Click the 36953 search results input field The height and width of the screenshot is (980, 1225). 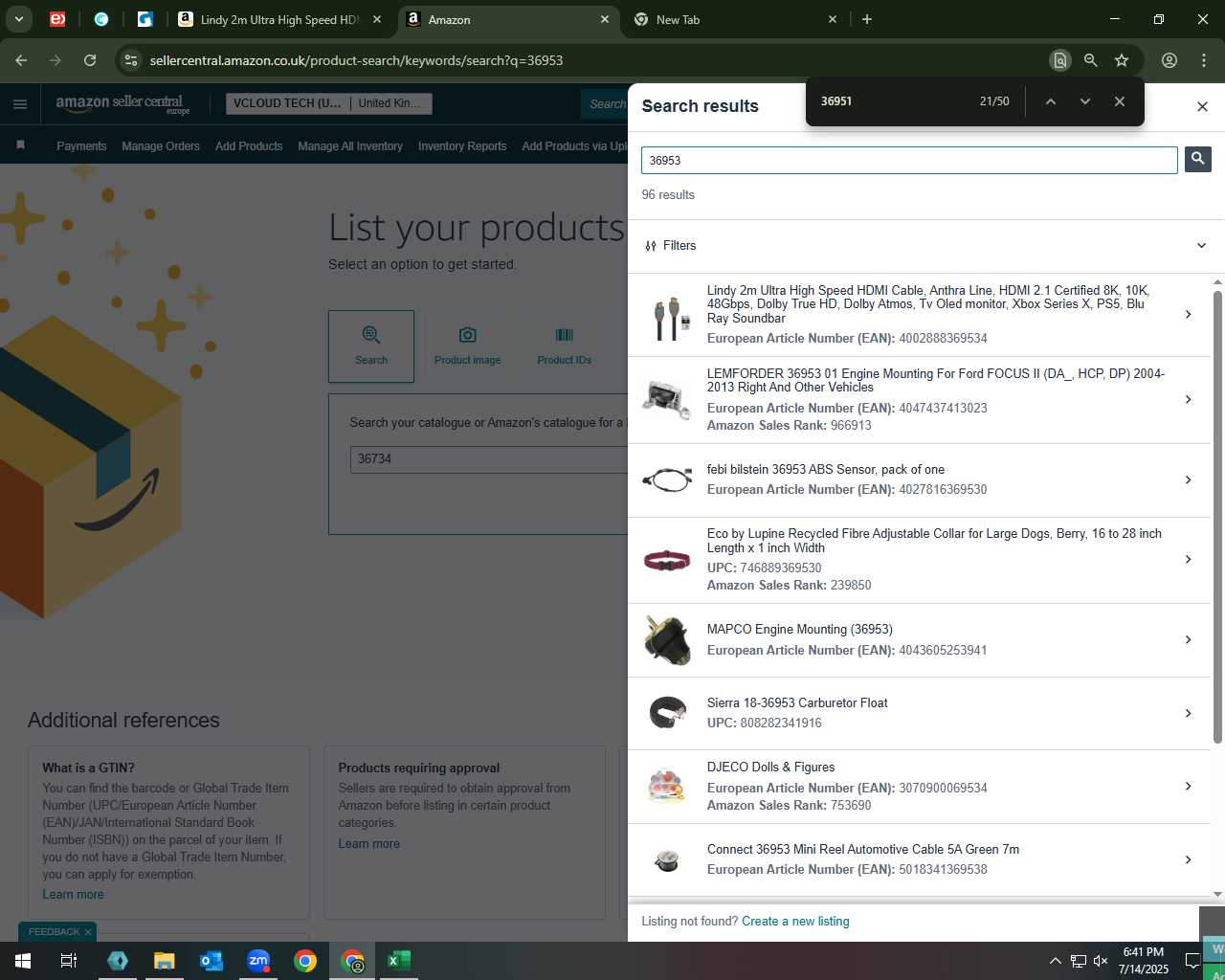click(x=909, y=161)
